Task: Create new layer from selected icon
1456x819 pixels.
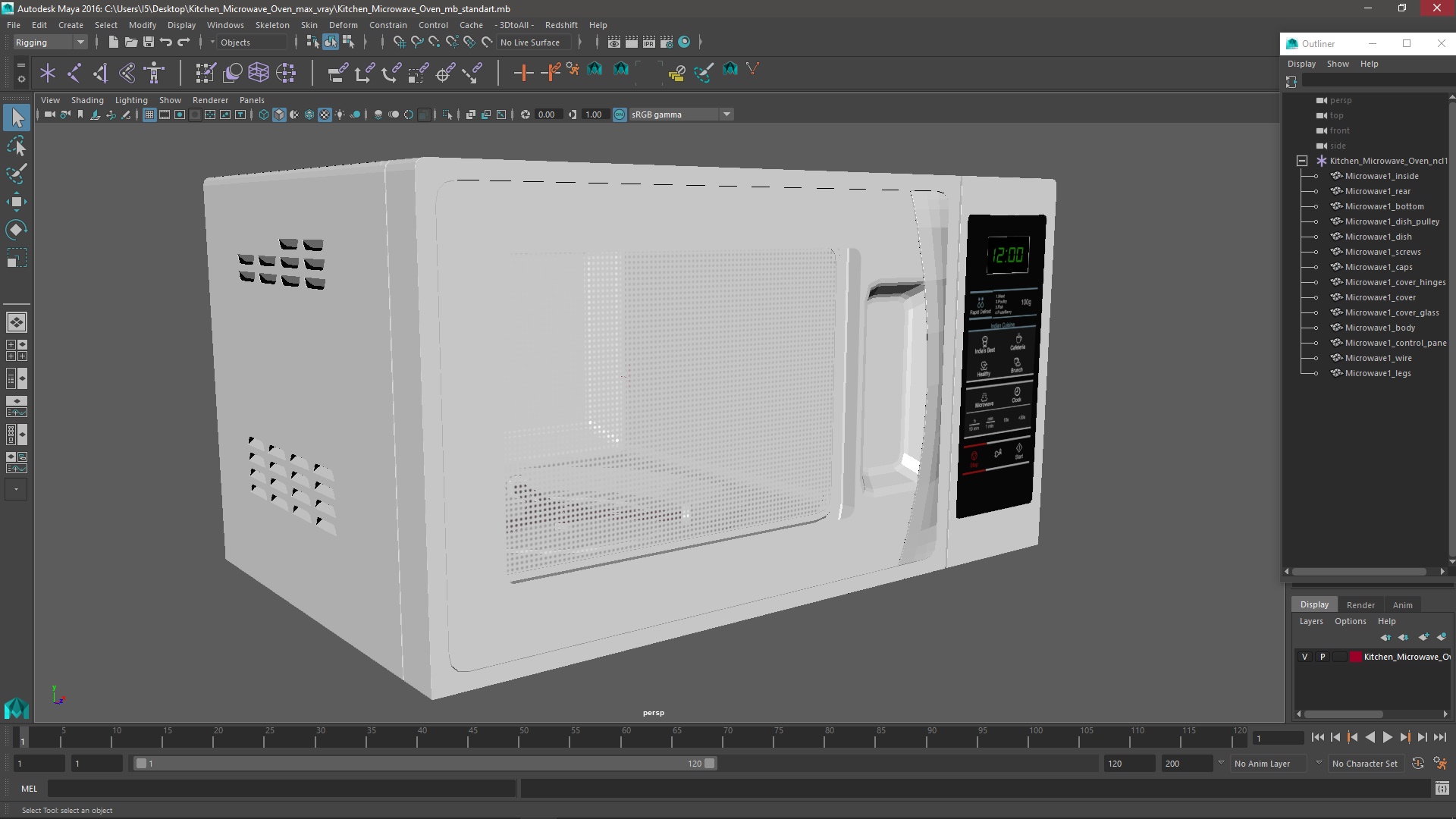Action: coord(1442,637)
